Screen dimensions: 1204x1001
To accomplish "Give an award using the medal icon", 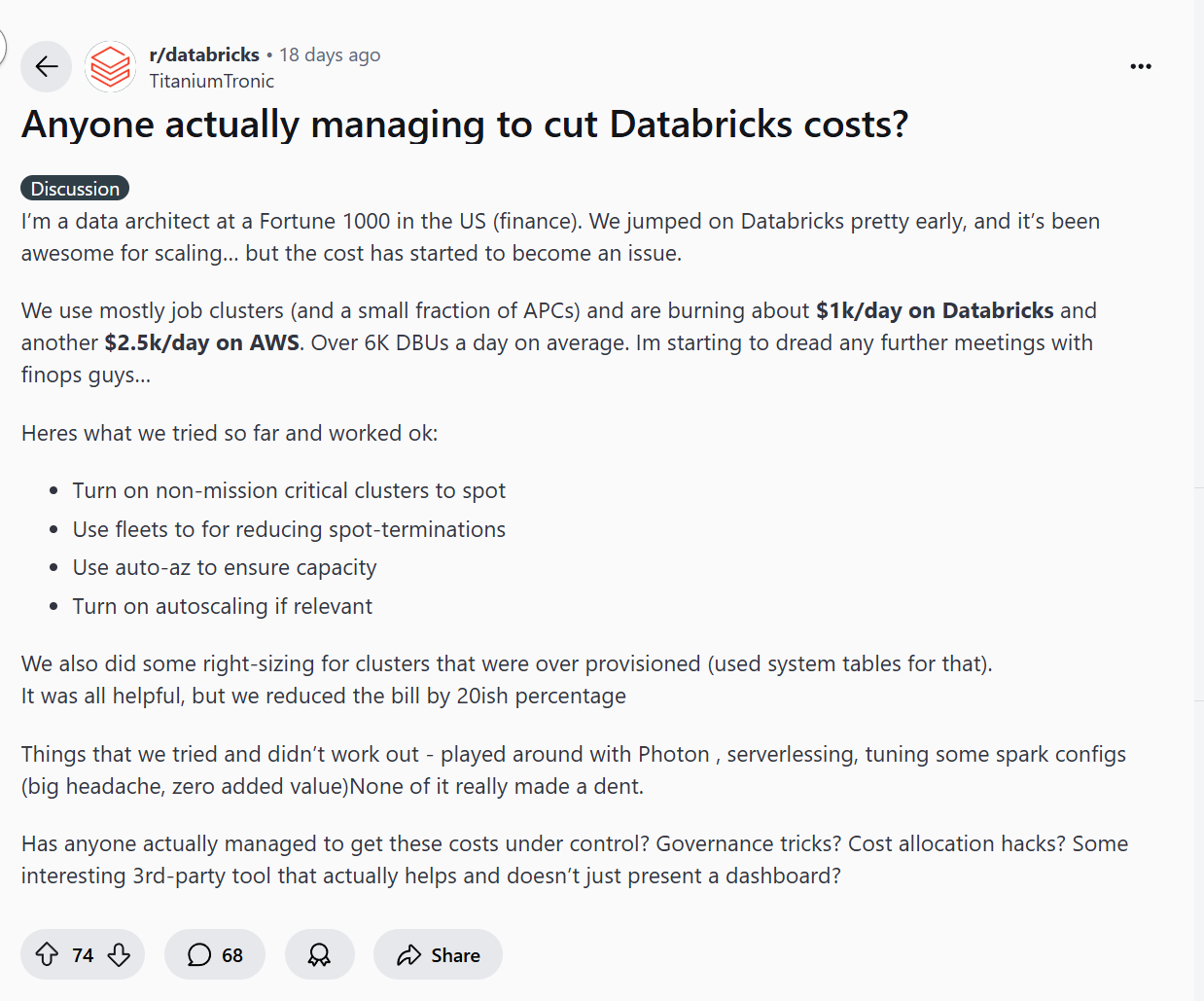I will 319,954.
